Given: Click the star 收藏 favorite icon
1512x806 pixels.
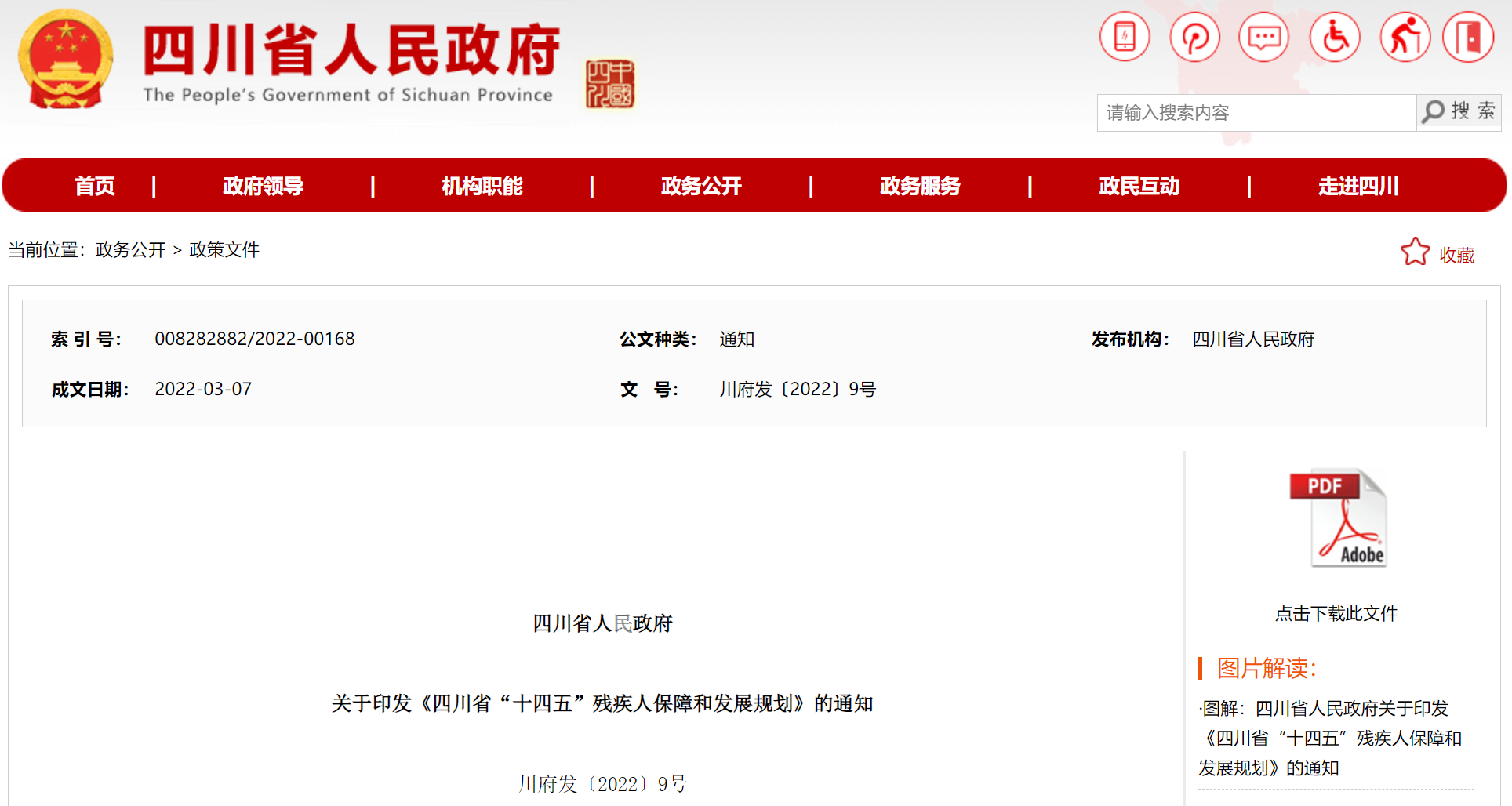Looking at the screenshot, I should click(1415, 252).
